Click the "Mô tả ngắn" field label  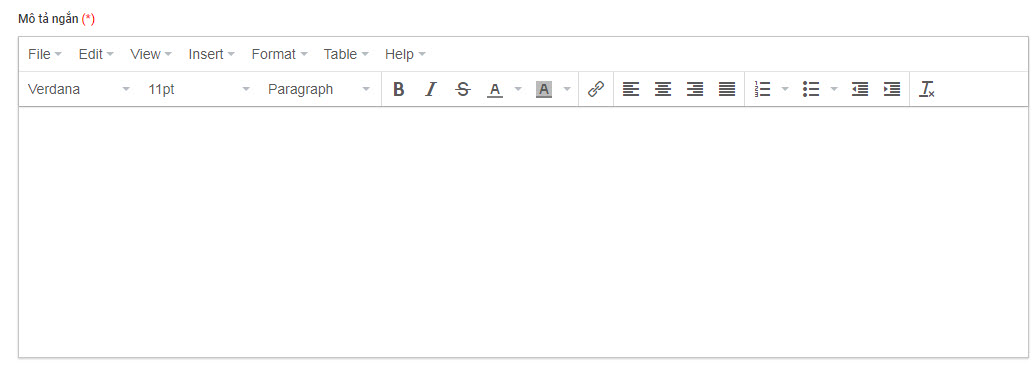48,20
